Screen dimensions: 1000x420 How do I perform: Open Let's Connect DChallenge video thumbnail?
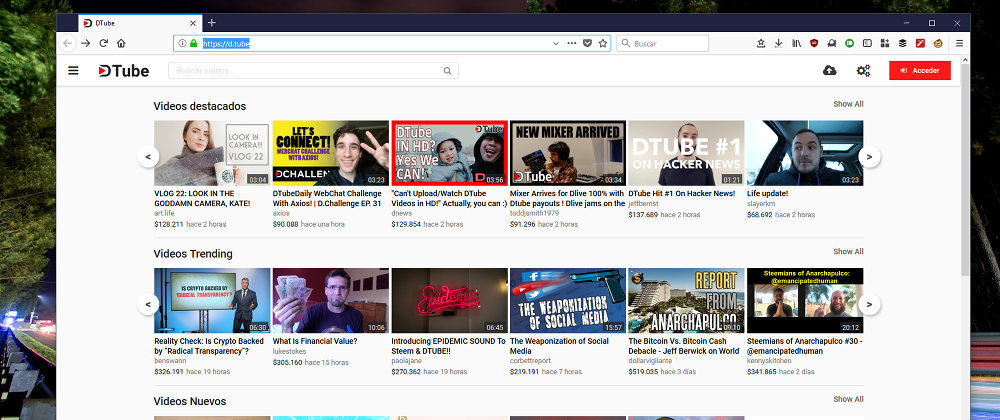click(x=330, y=153)
